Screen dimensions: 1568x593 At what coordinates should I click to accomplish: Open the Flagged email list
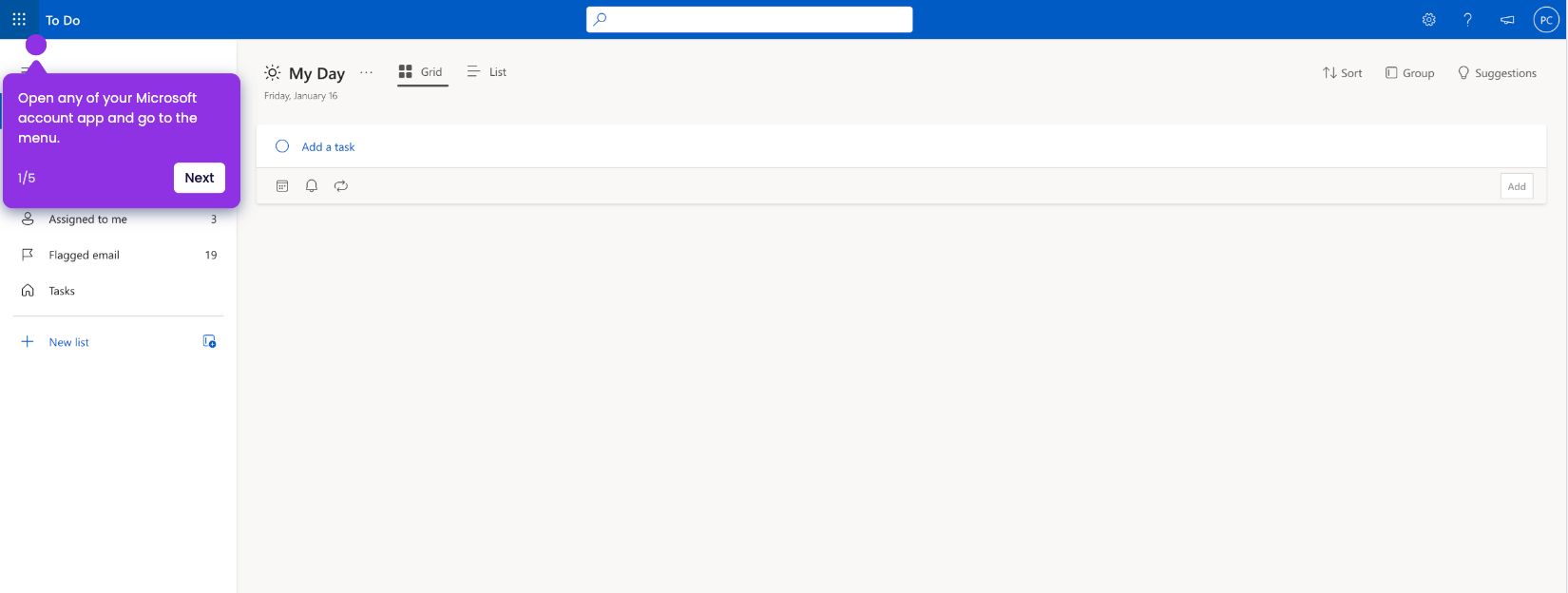(x=119, y=255)
